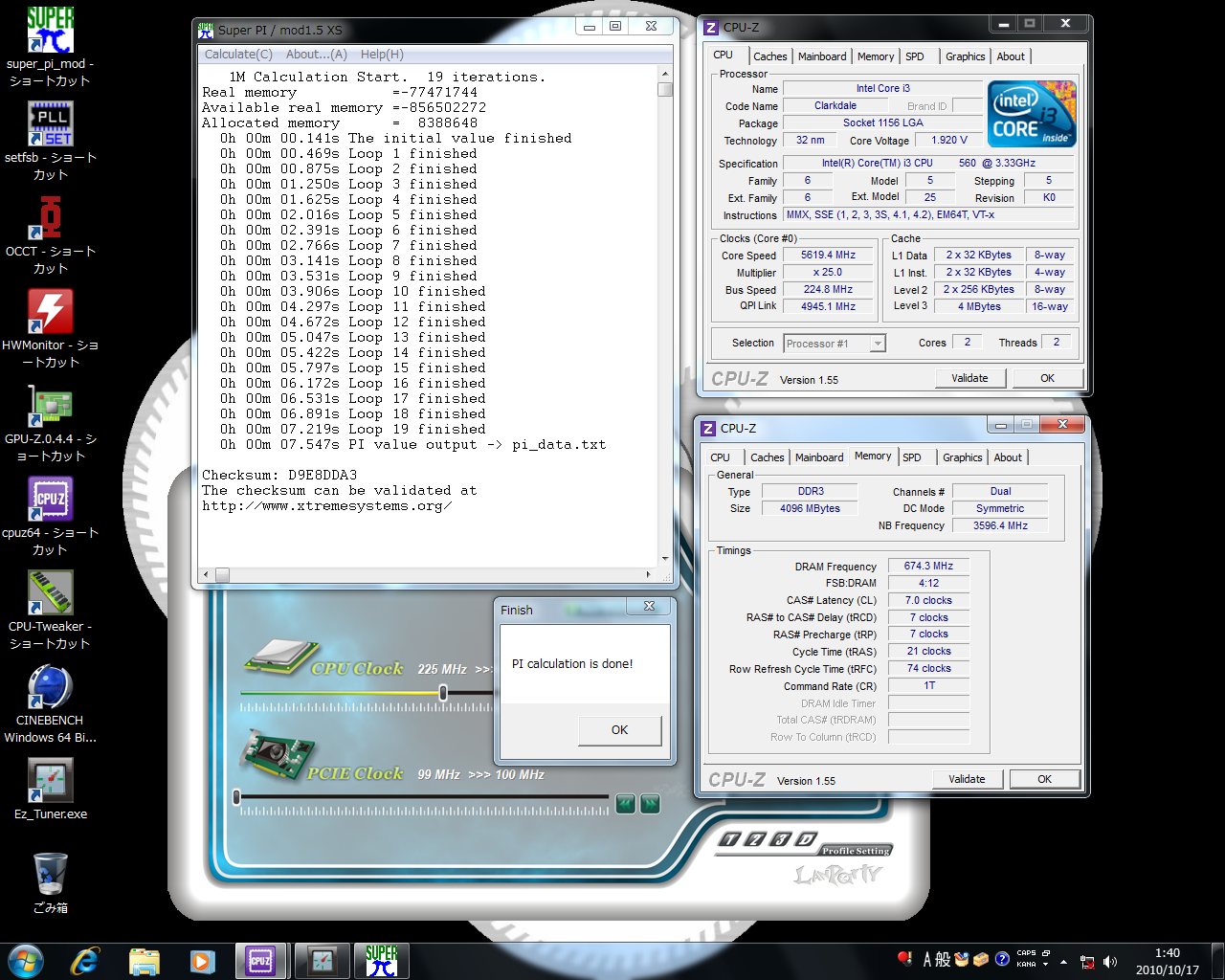
Task: Load profile 3 in Ez_Tuner
Action: 780,839
